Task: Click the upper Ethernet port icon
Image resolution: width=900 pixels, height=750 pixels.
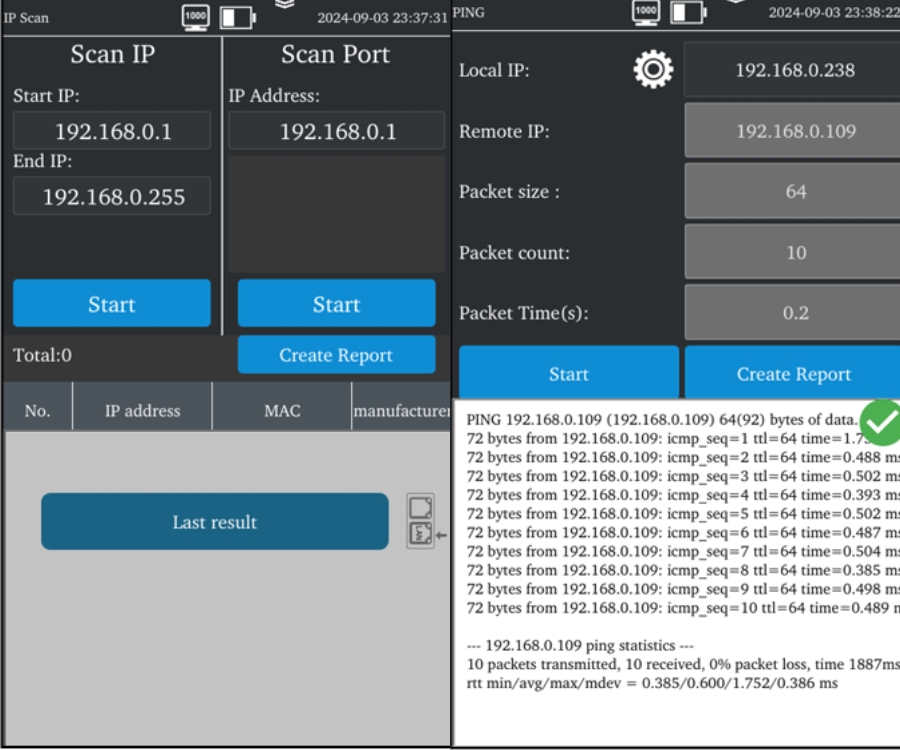Action: coord(422,508)
